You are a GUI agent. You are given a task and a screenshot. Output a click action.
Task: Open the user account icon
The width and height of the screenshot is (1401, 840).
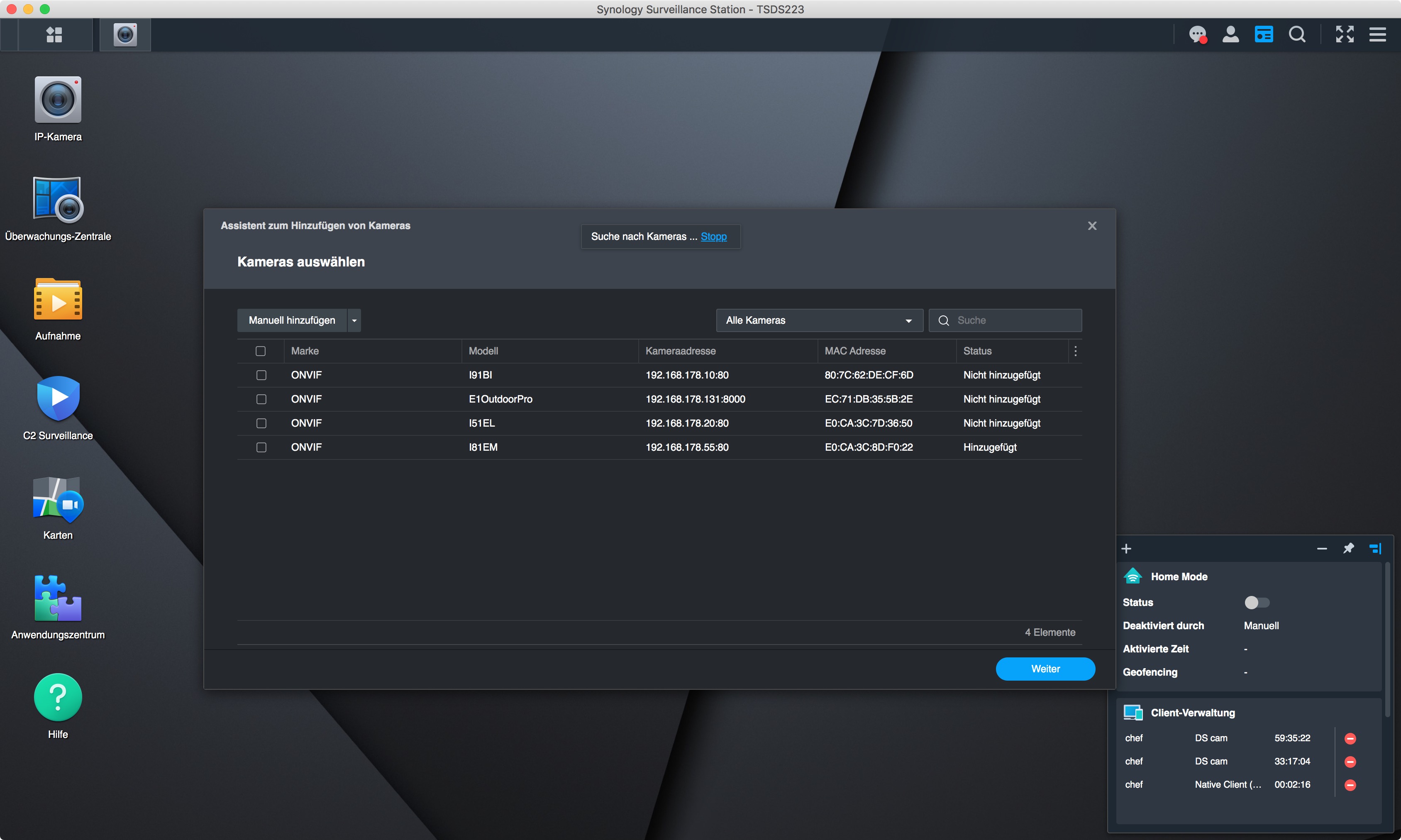(1230, 35)
